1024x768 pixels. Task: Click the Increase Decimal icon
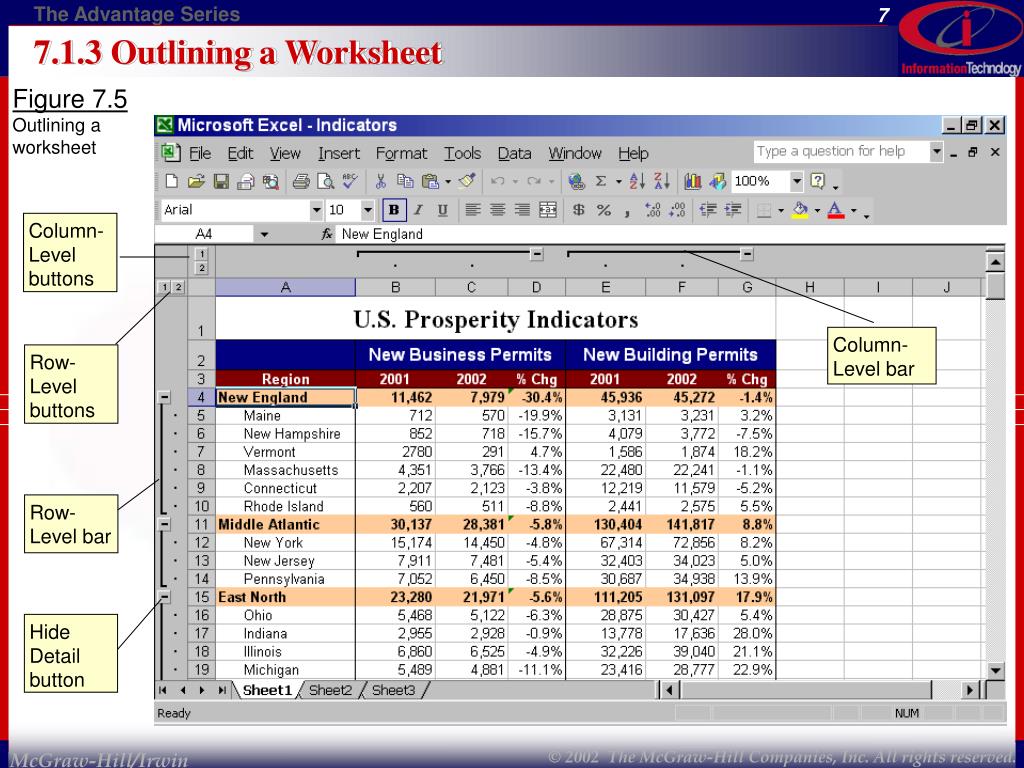coord(652,210)
